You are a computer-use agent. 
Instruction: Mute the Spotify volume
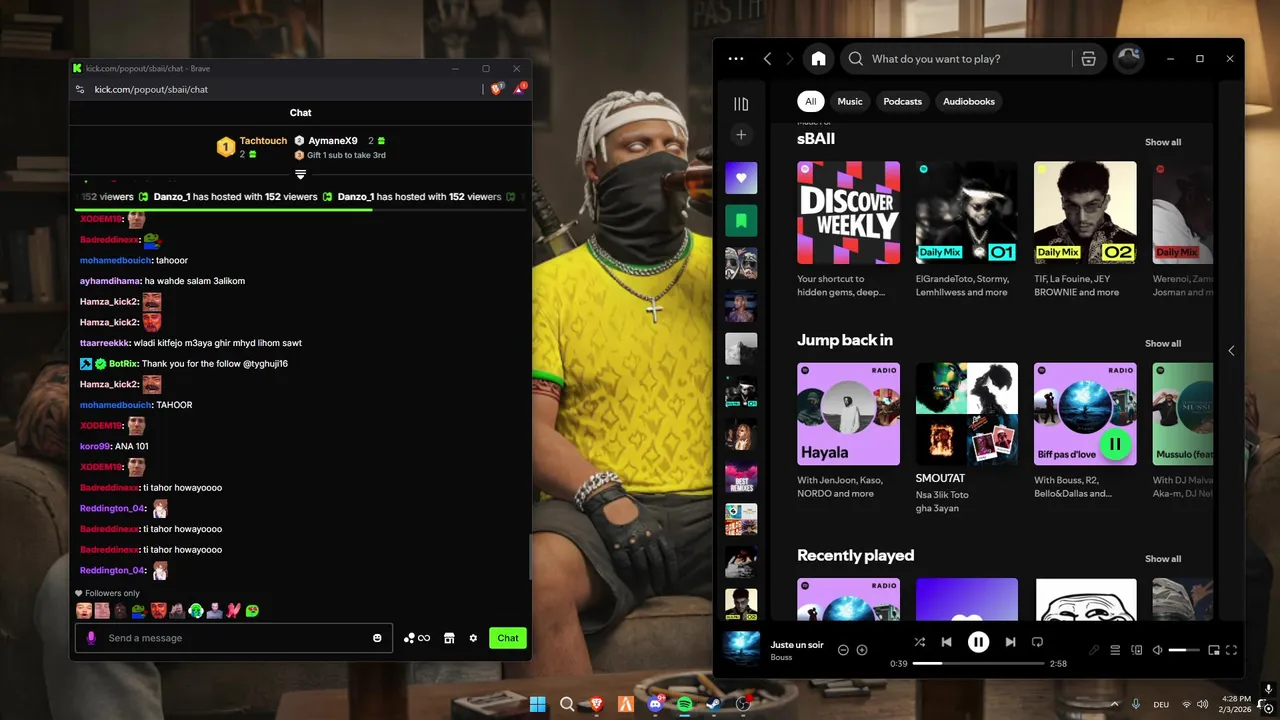(1157, 650)
